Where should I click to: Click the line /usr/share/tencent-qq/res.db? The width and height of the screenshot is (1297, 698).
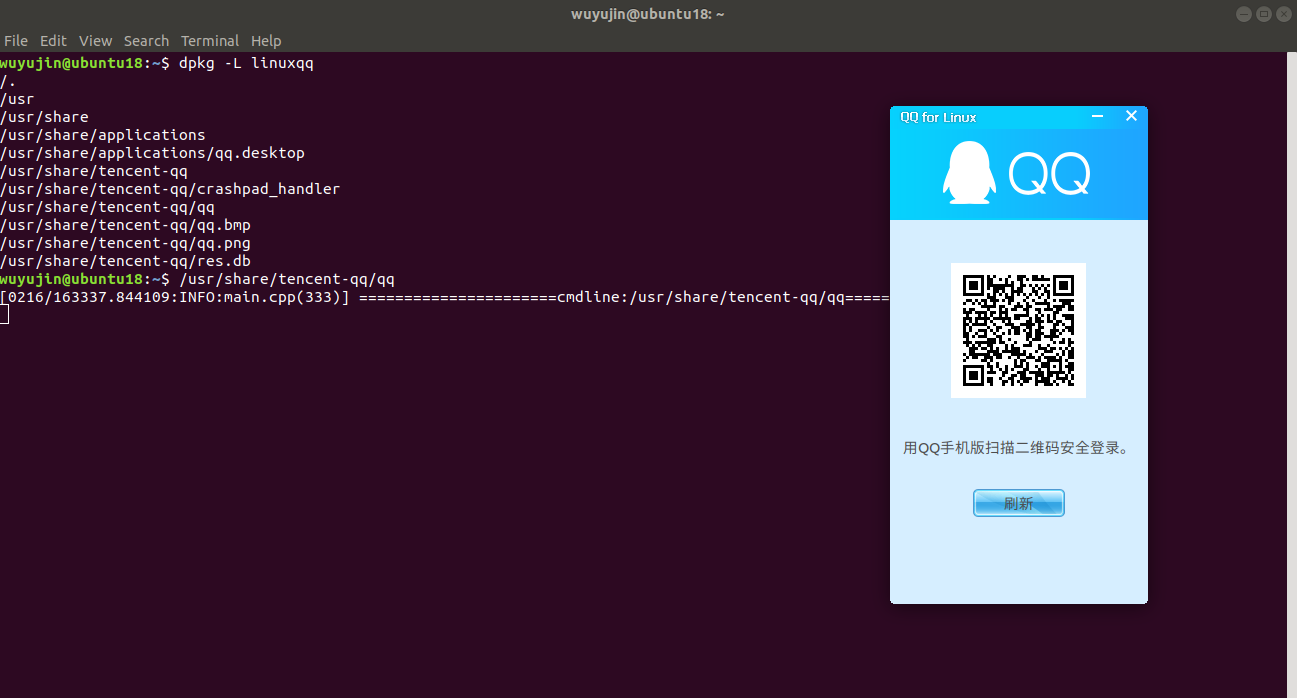[126, 261]
